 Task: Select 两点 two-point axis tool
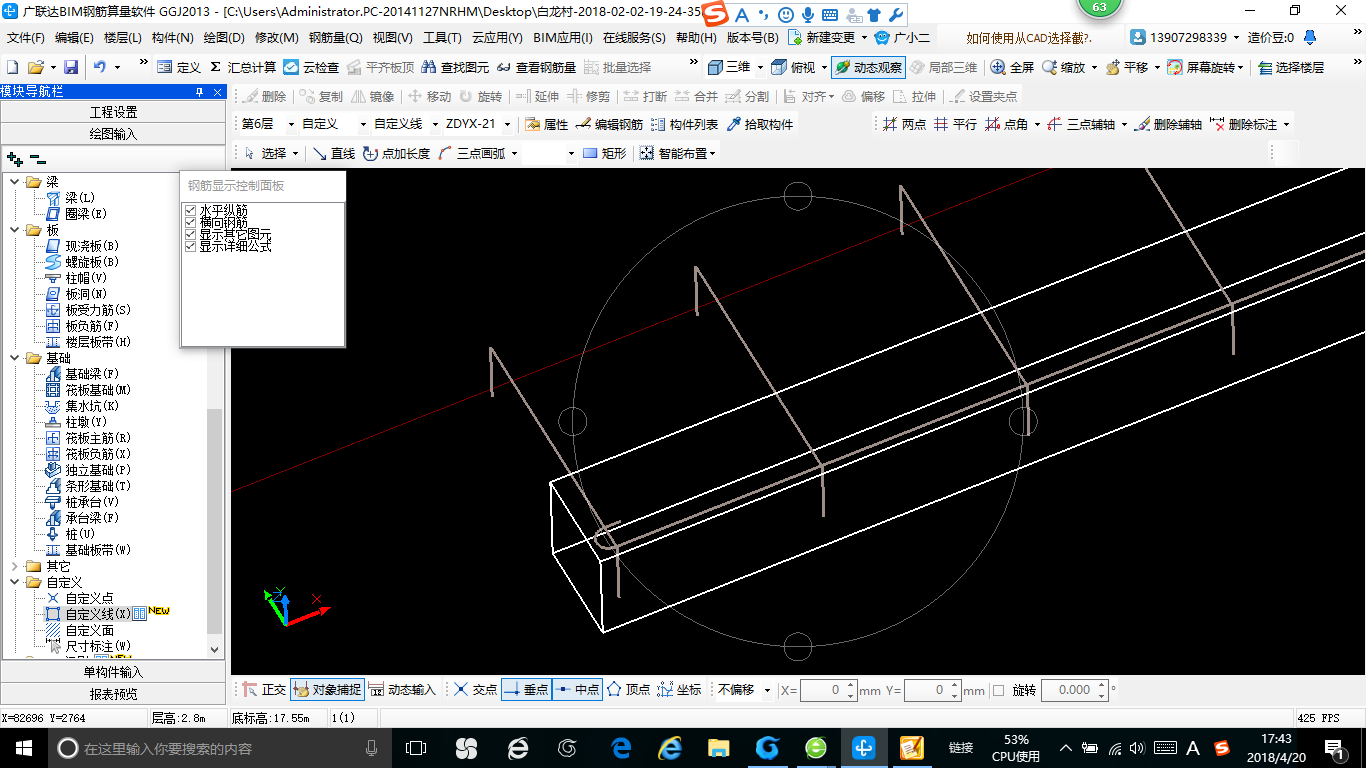[x=905, y=125]
